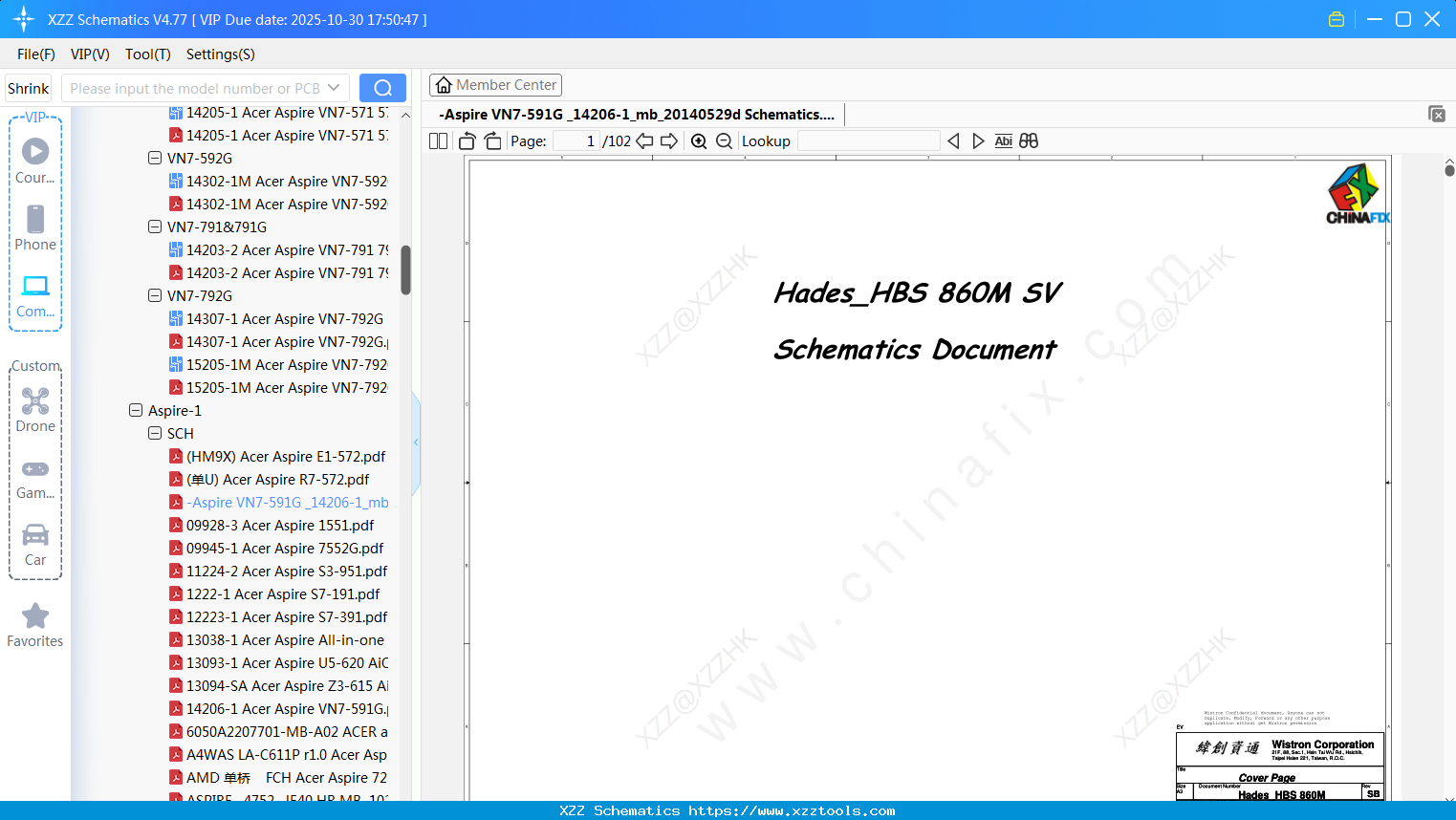Open the Car category
Viewport: 1456px width, 820px height.
point(35,545)
